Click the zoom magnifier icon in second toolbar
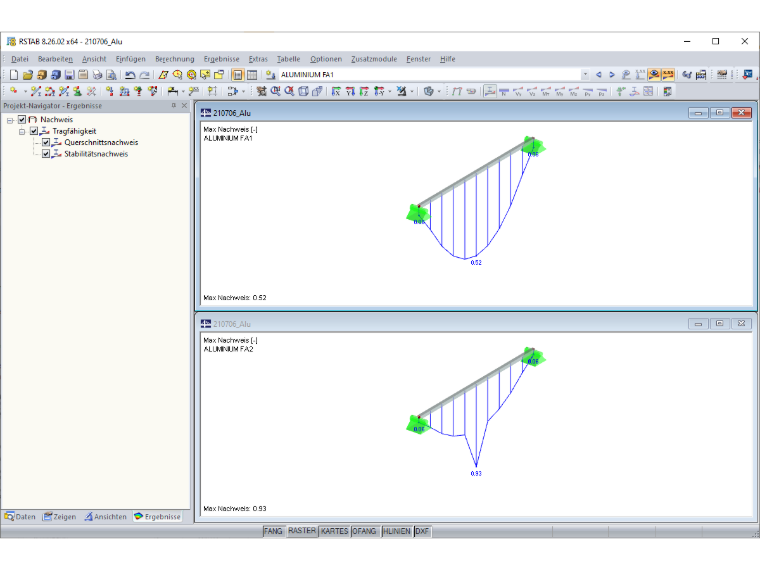 [275, 91]
